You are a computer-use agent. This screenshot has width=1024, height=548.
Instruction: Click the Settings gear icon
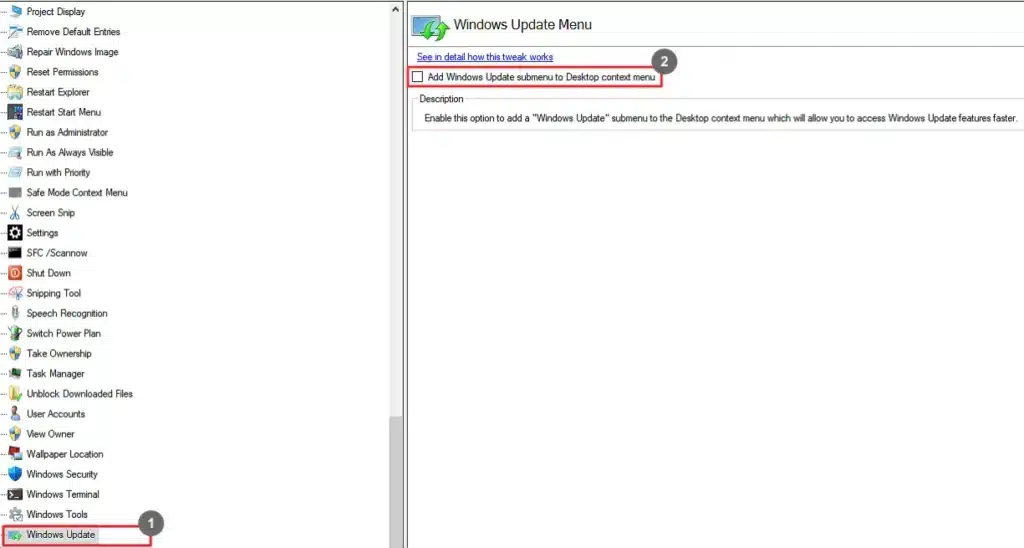(x=15, y=233)
